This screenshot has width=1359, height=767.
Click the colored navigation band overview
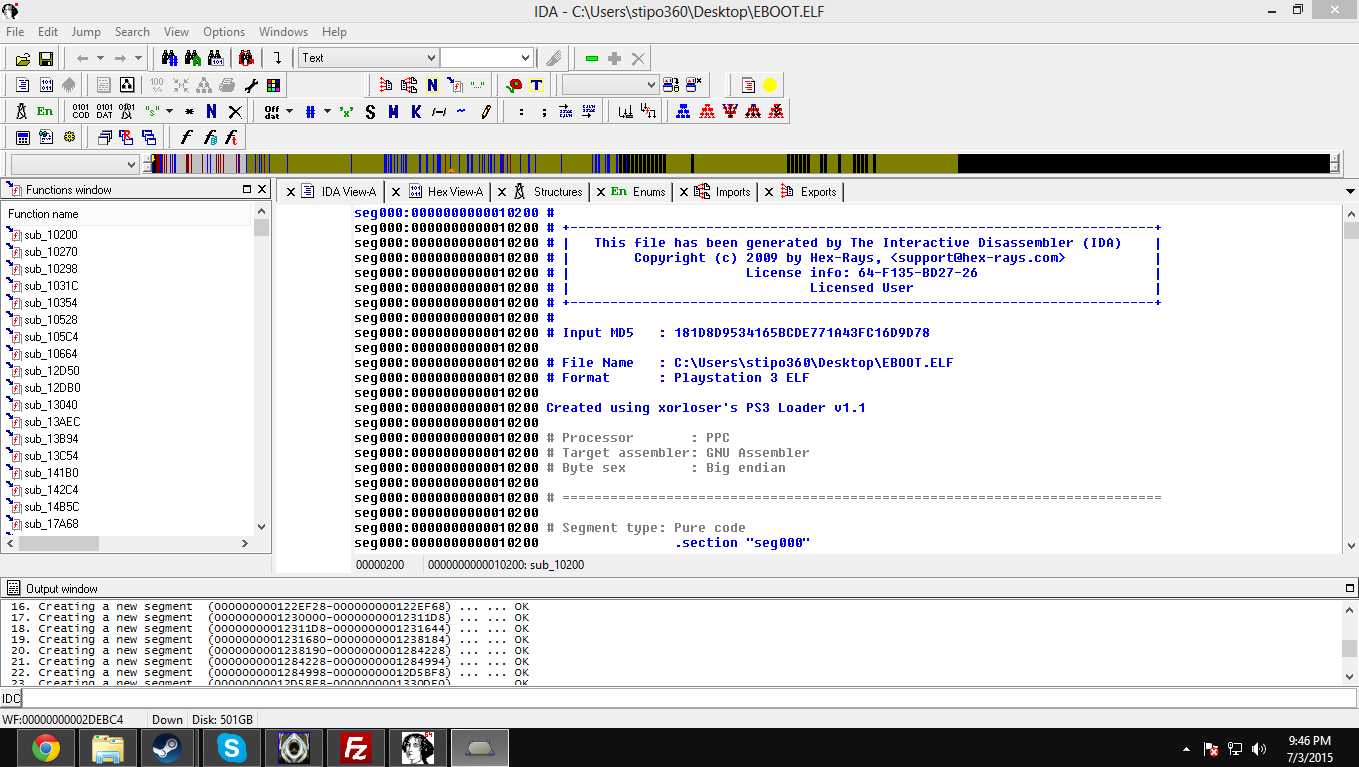click(x=742, y=164)
